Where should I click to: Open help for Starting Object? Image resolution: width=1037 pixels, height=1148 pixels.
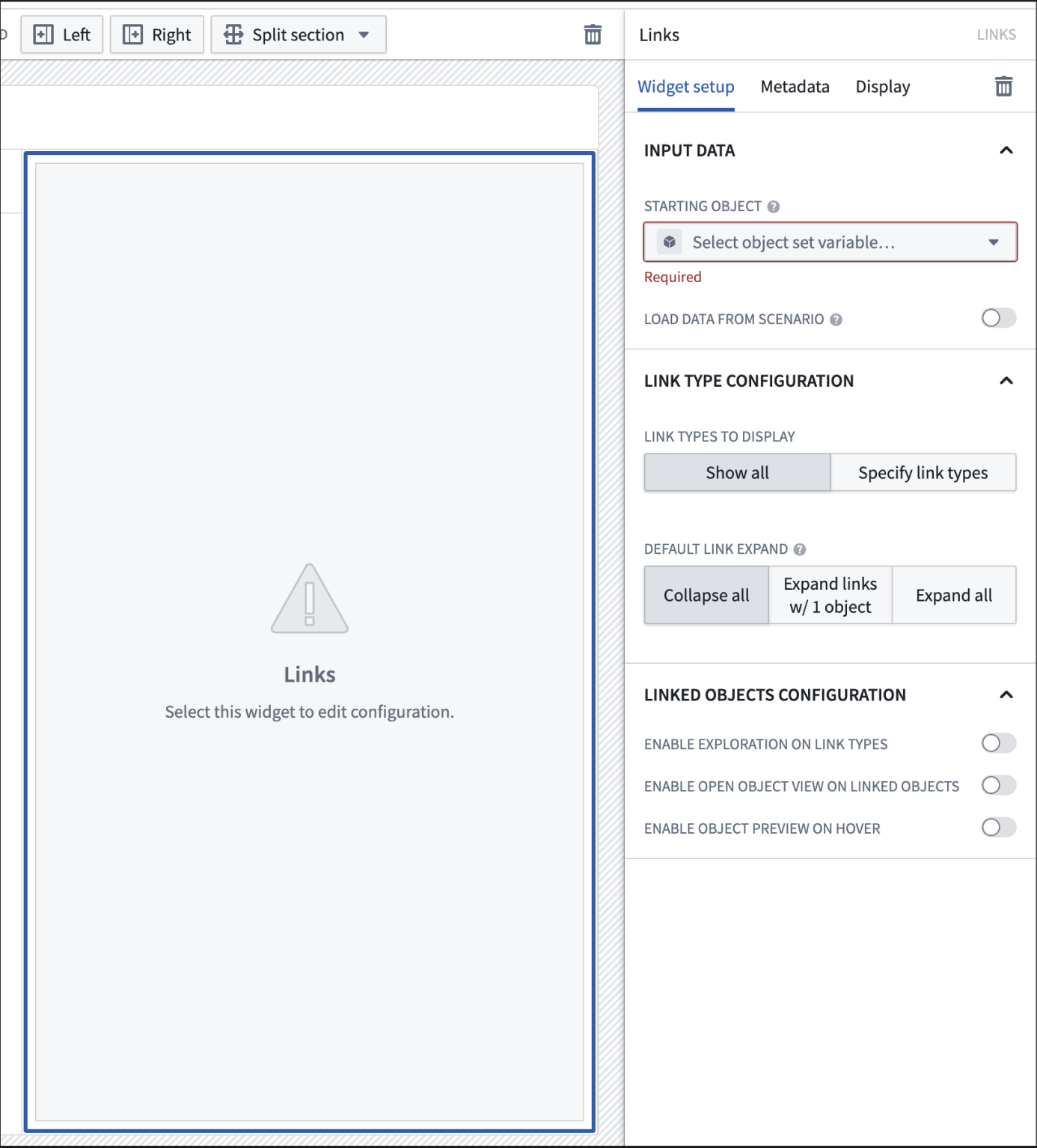tap(774, 207)
